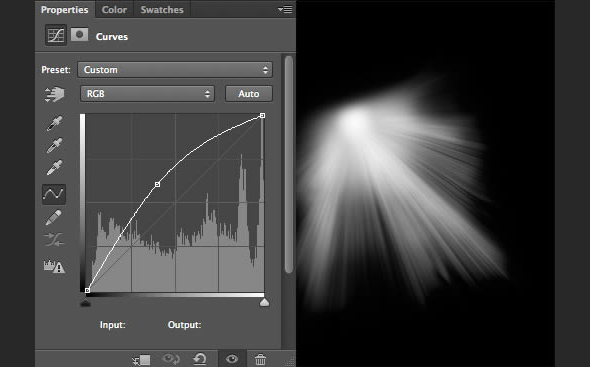
Task: Select the layer mask icon
Action: (79, 35)
